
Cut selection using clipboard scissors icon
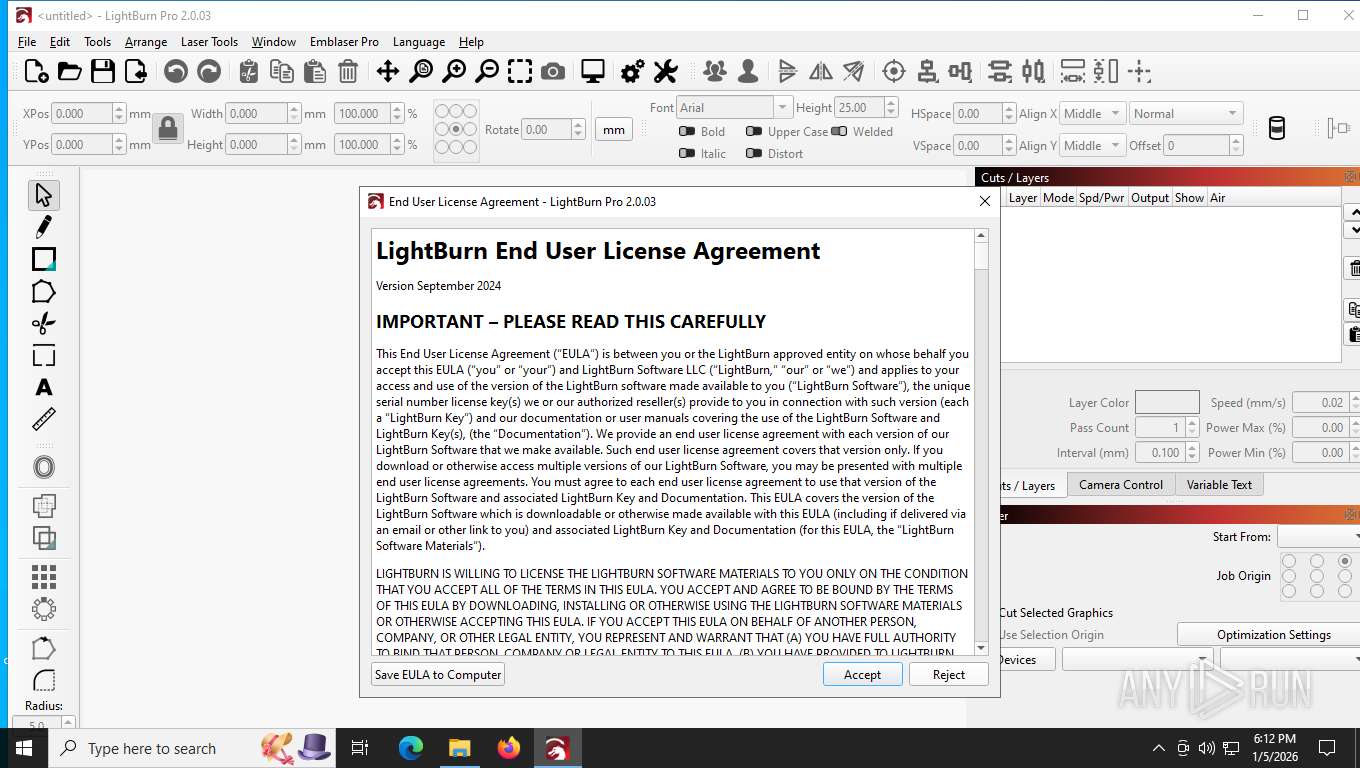coord(249,71)
